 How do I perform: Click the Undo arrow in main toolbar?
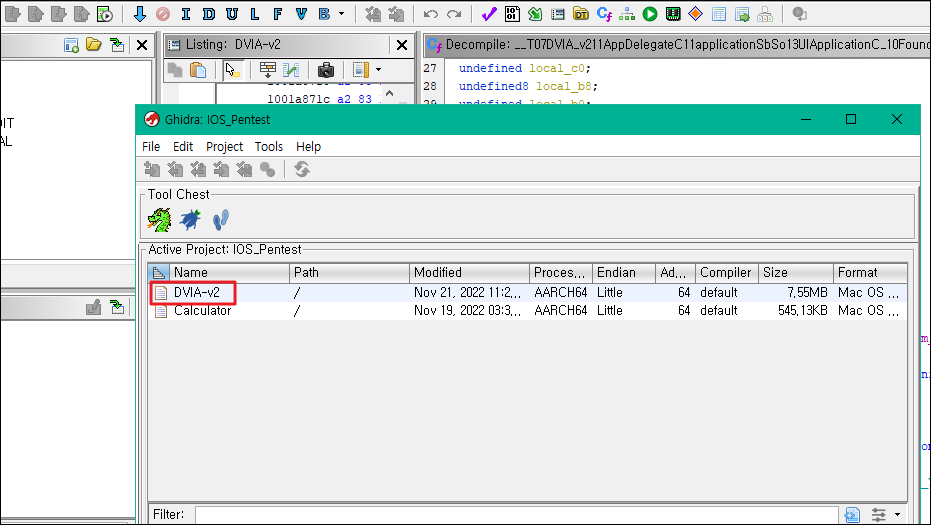tap(431, 14)
